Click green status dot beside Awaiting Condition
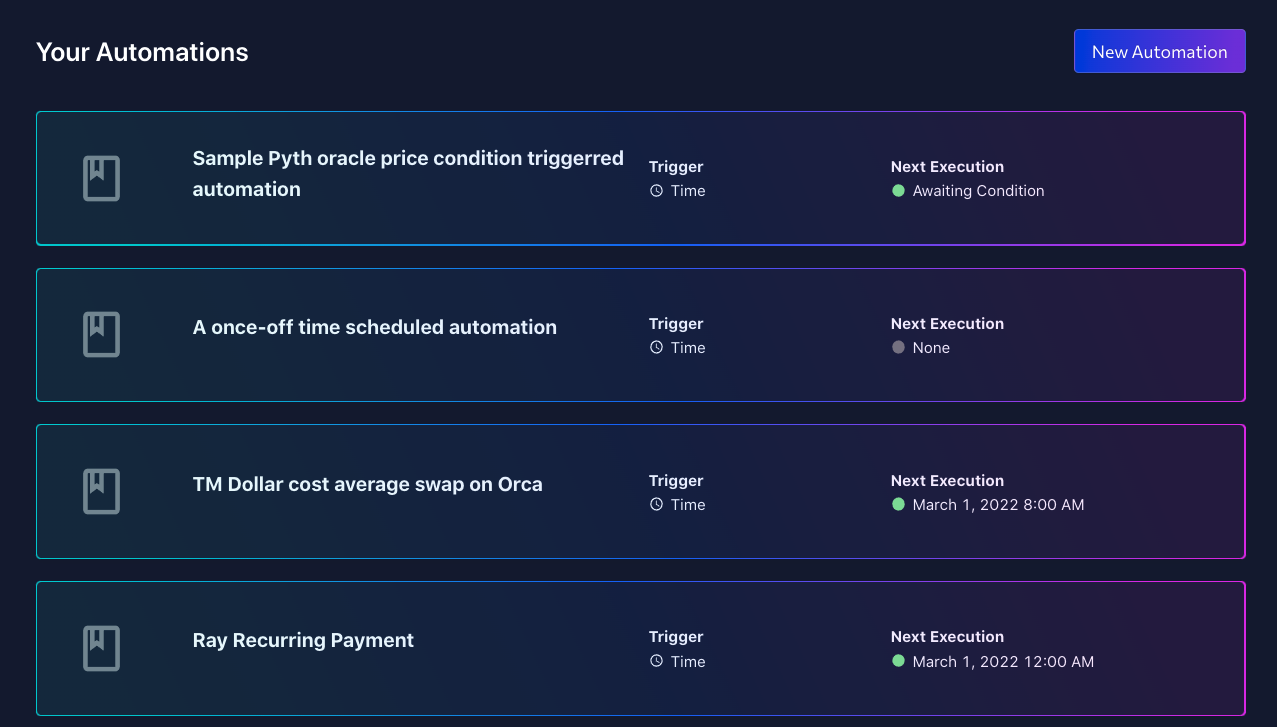Viewport: 1277px width, 727px height. click(898, 191)
